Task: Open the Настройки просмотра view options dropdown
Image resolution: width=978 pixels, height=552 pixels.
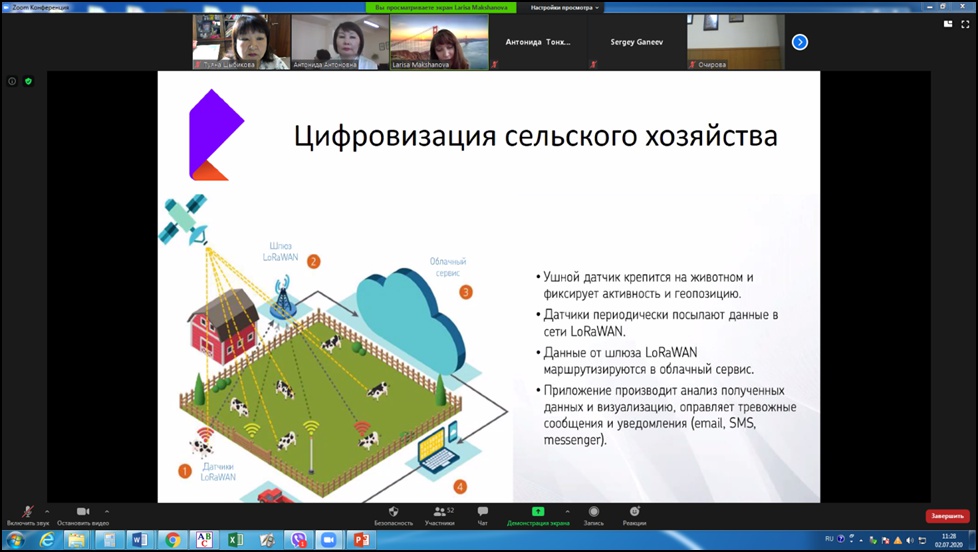Action: pyautogui.click(x=565, y=7)
